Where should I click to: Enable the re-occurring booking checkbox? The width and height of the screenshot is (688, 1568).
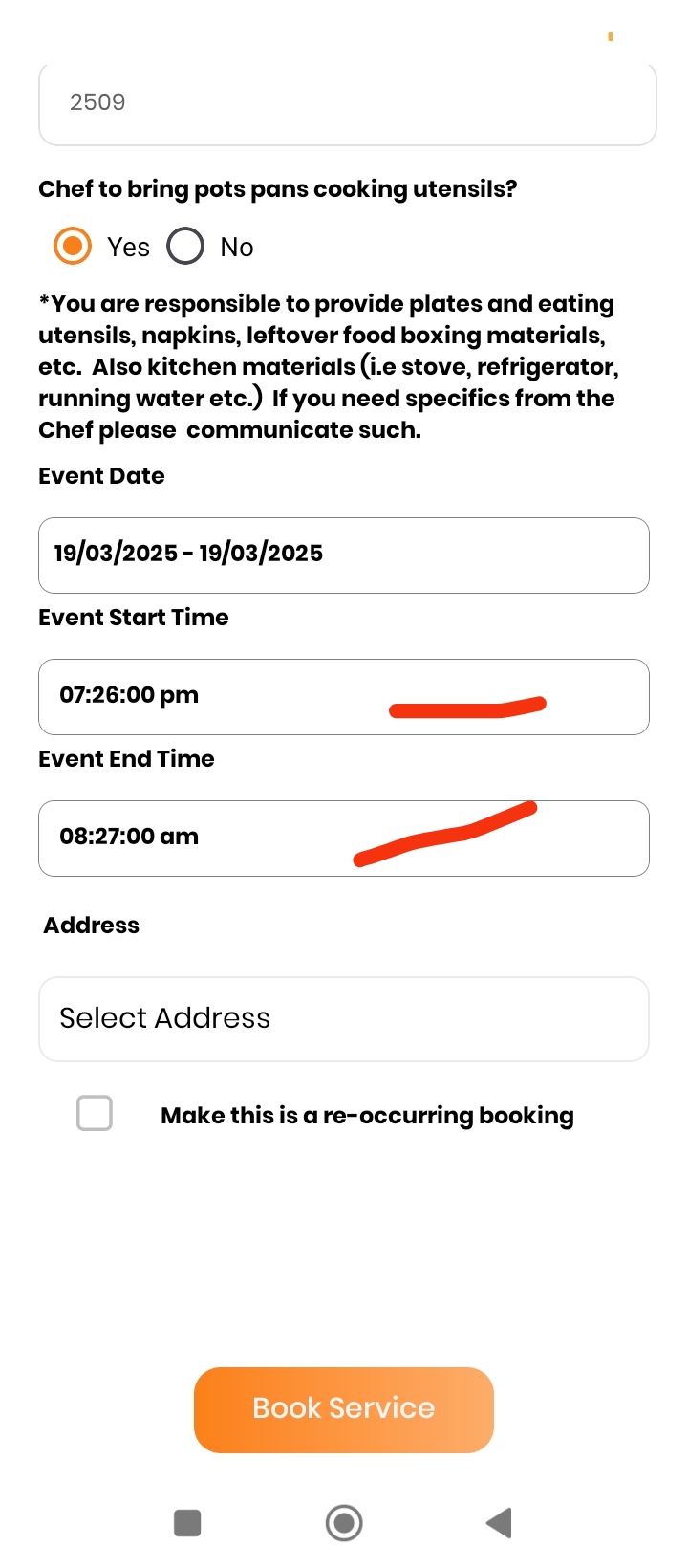coord(95,1113)
